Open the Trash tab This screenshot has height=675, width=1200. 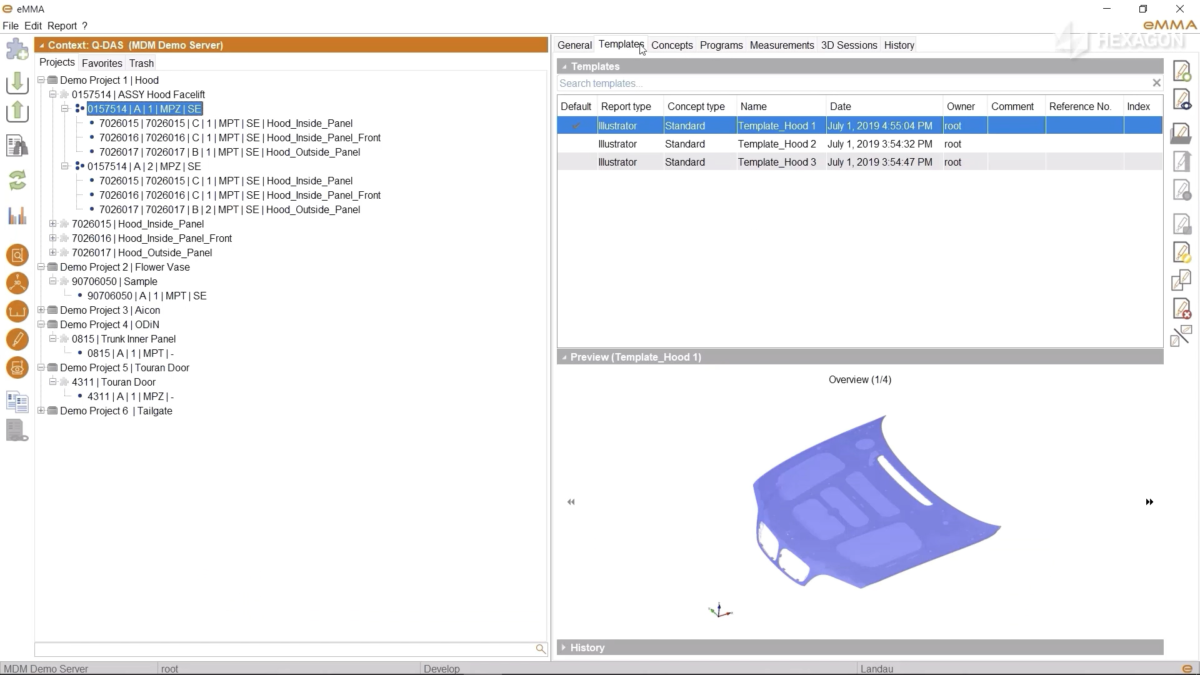click(142, 63)
